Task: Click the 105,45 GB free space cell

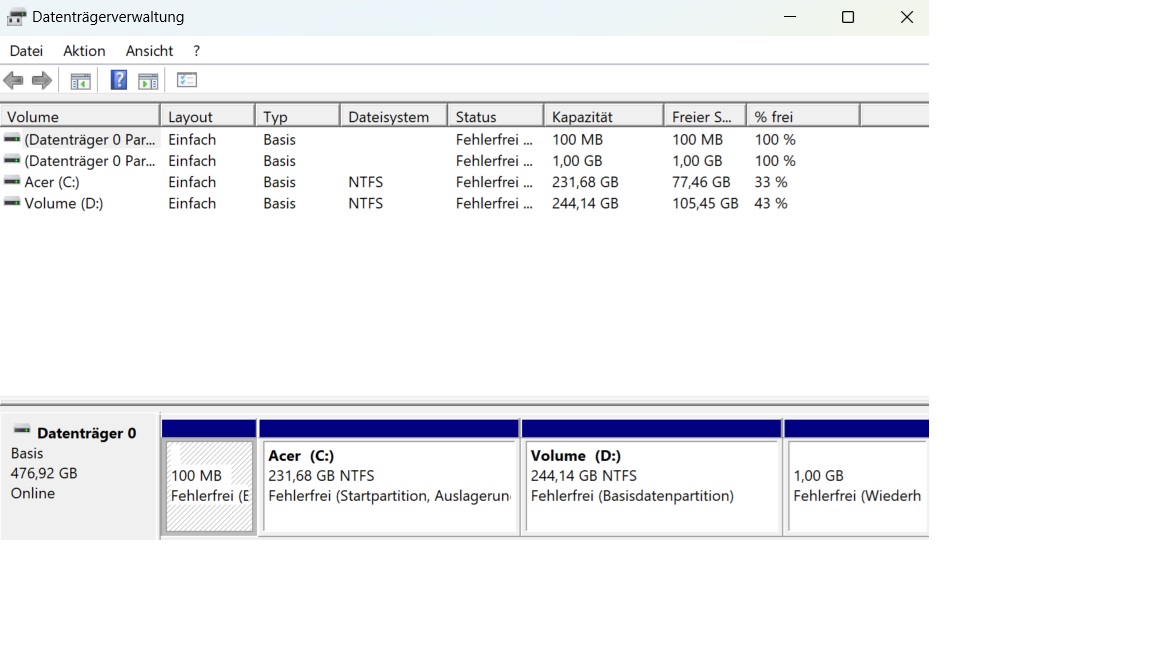Action: tap(705, 204)
